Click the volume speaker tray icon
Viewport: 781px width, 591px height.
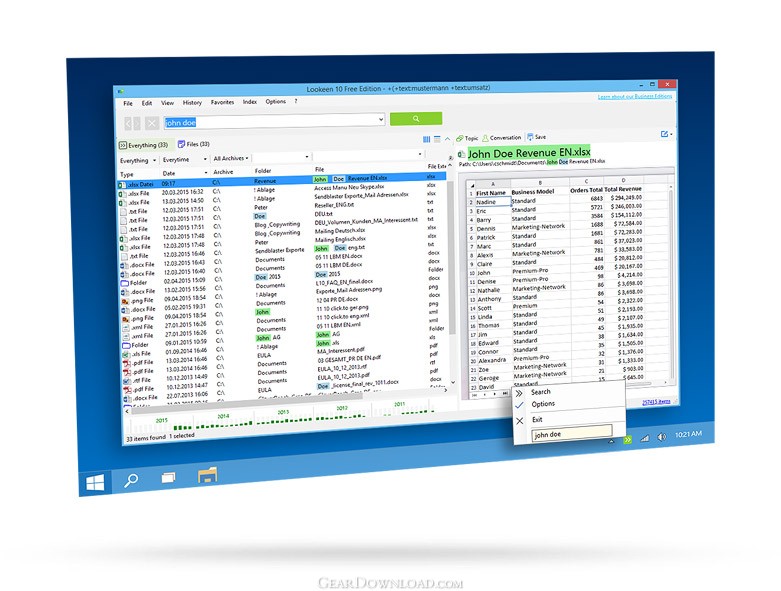coord(661,437)
